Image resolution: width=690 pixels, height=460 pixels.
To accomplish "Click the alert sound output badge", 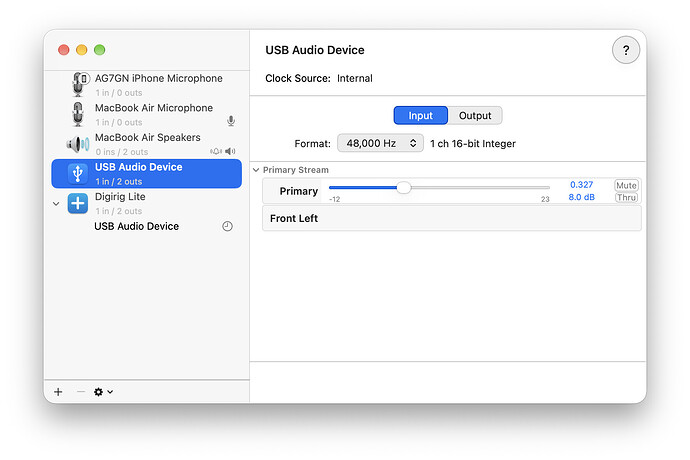I will point(216,151).
